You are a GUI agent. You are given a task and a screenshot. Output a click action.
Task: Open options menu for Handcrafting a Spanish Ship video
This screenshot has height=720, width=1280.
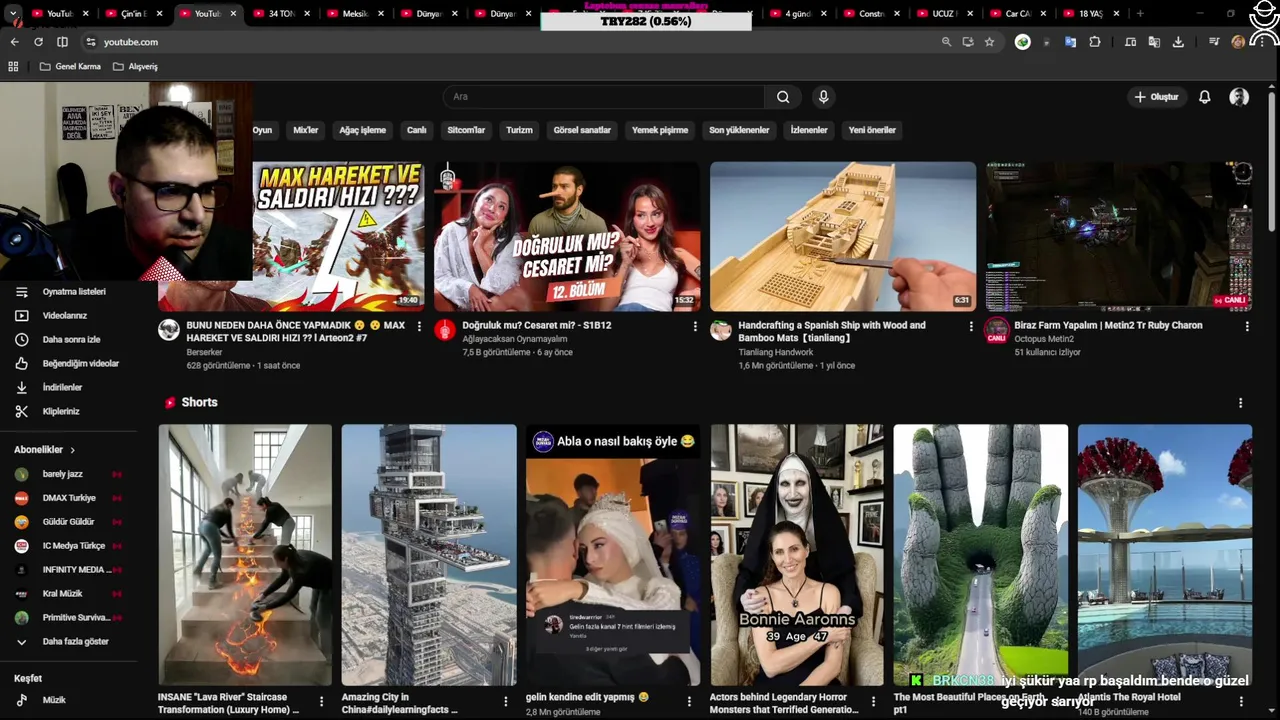(971, 326)
